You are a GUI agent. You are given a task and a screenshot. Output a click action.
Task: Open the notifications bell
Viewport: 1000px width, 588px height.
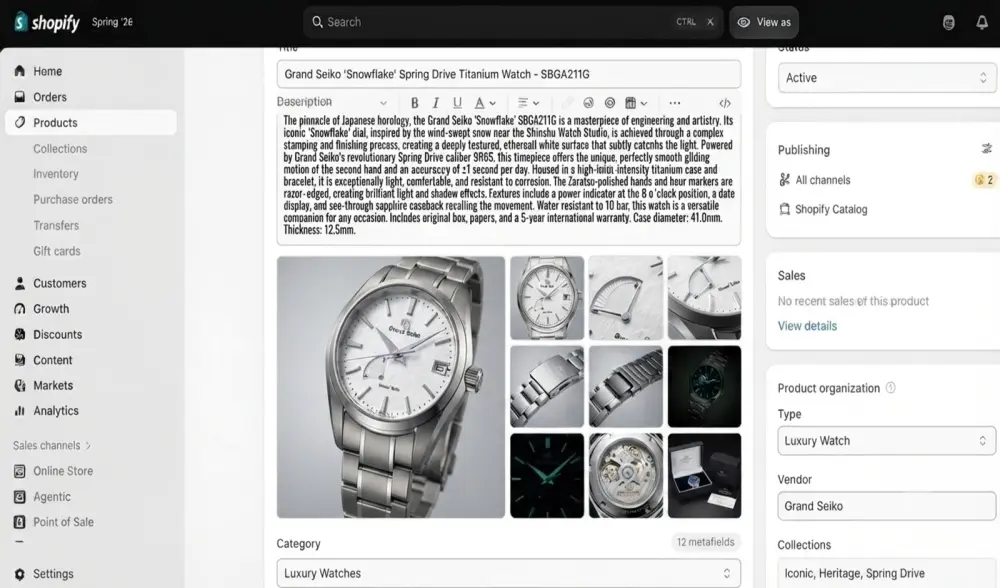pyautogui.click(x=982, y=22)
